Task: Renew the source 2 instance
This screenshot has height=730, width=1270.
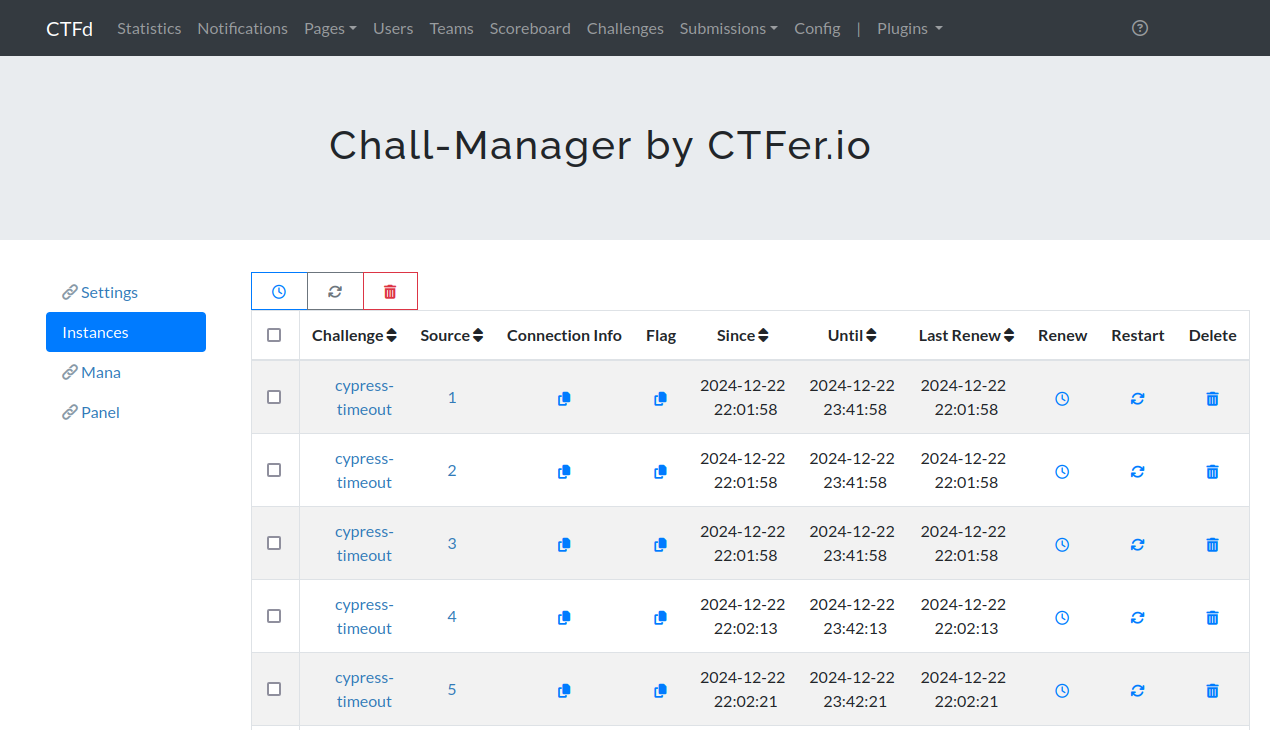Action: click(1062, 471)
